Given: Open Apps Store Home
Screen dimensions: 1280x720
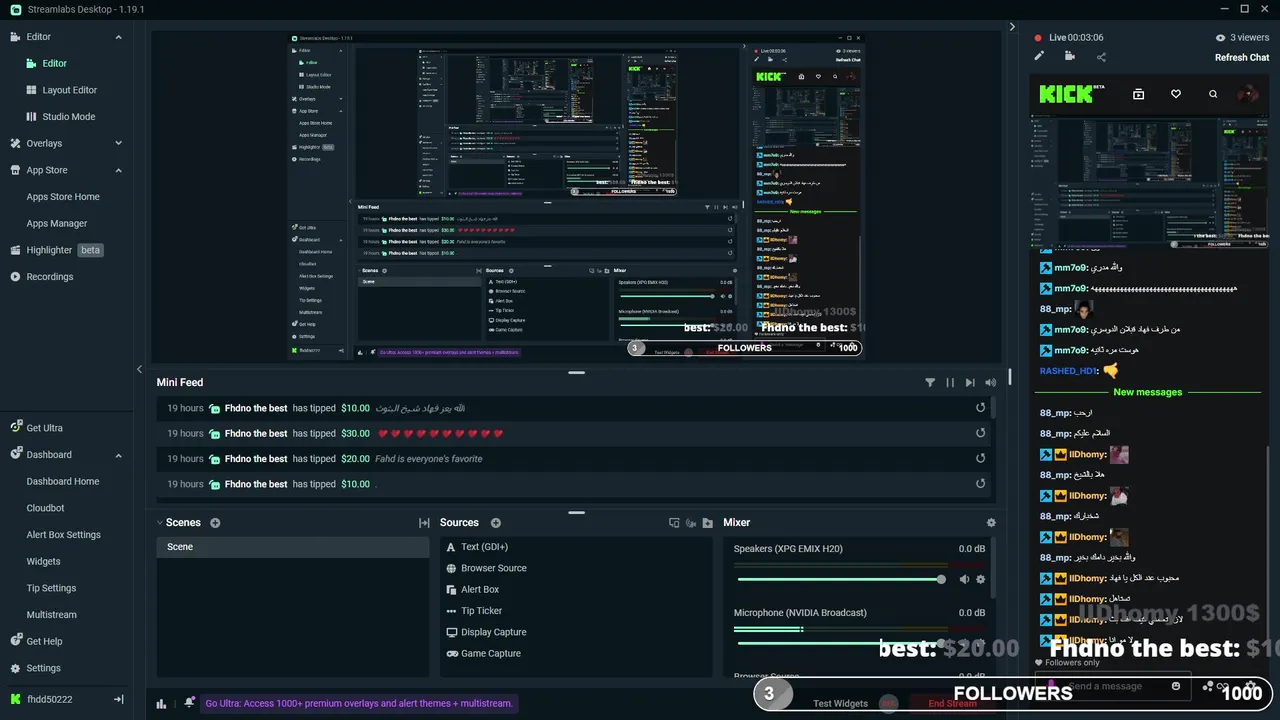Looking at the screenshot, I should click(x=63, y=197).
